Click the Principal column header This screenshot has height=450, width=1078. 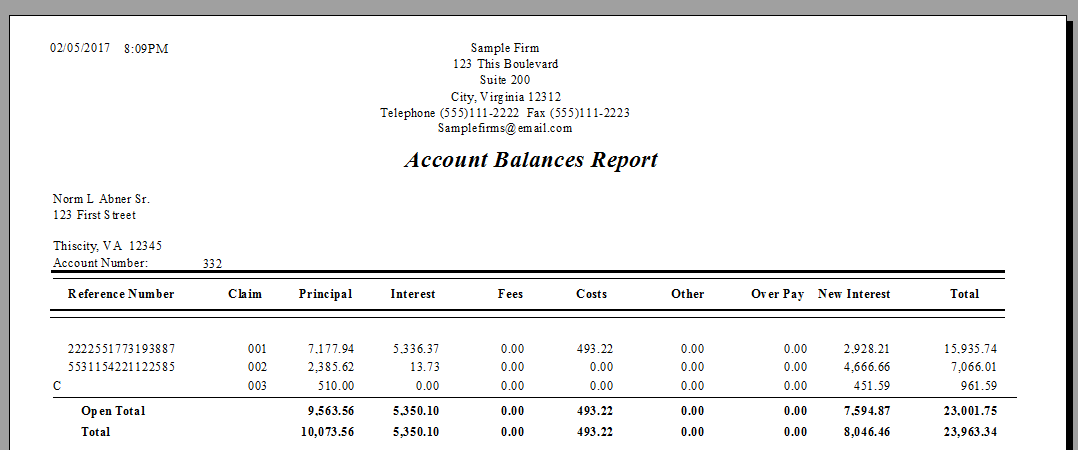point(325,294)
